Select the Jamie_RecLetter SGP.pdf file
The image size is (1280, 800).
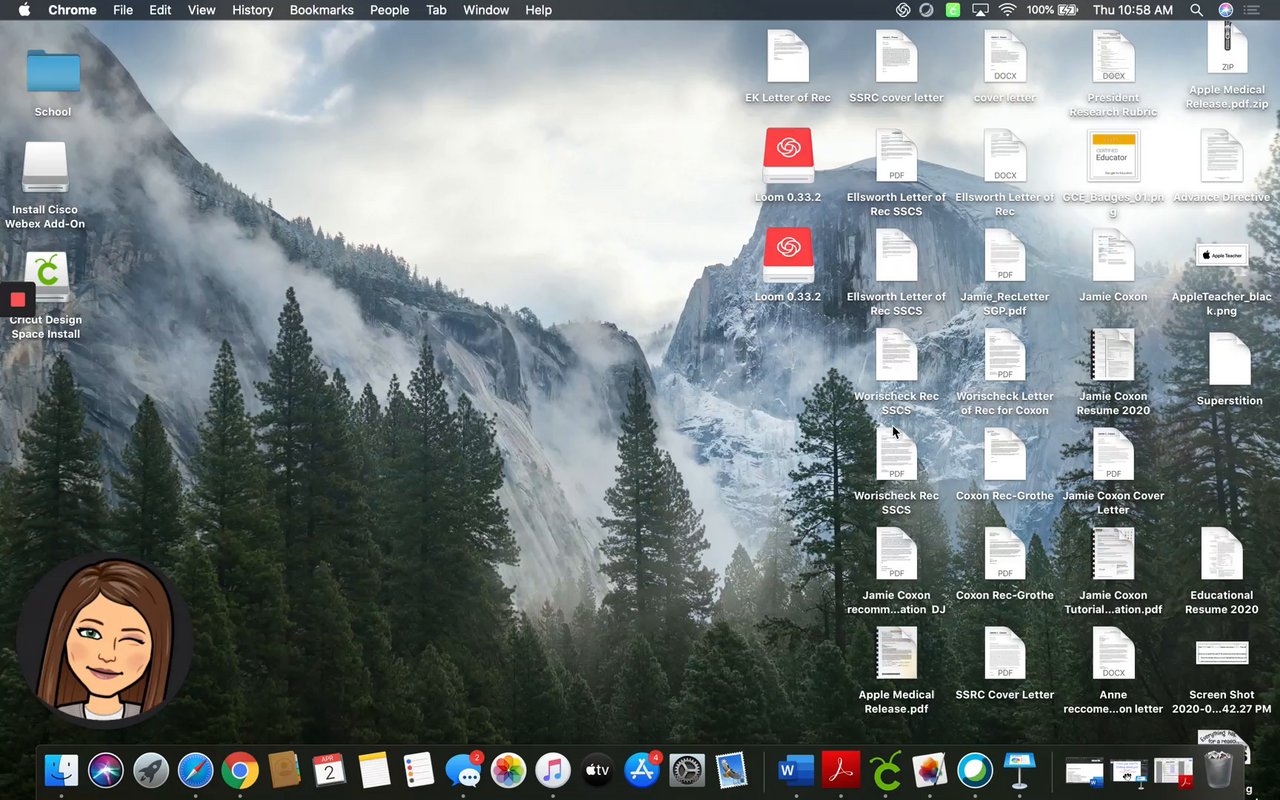[x=1005, y=272]
